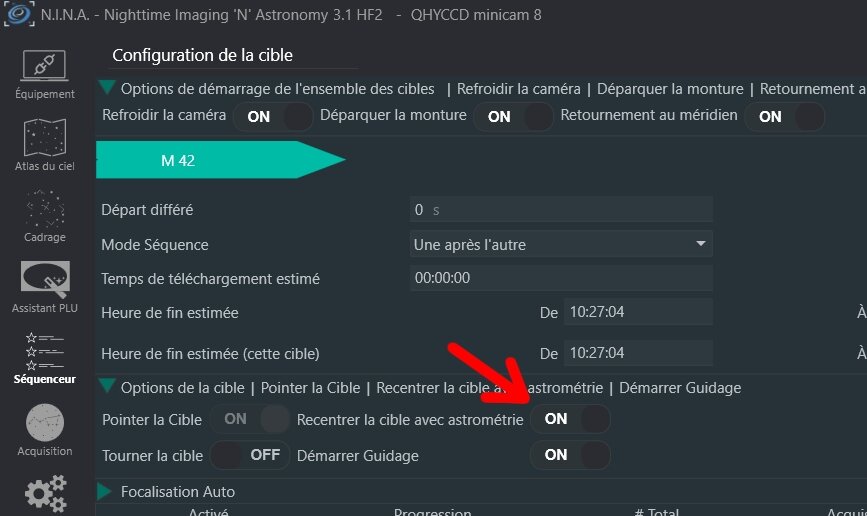Viewport: 867px width, 516px height.
Task: Open the Assistant PLU icon
Action: pos(44,281)
